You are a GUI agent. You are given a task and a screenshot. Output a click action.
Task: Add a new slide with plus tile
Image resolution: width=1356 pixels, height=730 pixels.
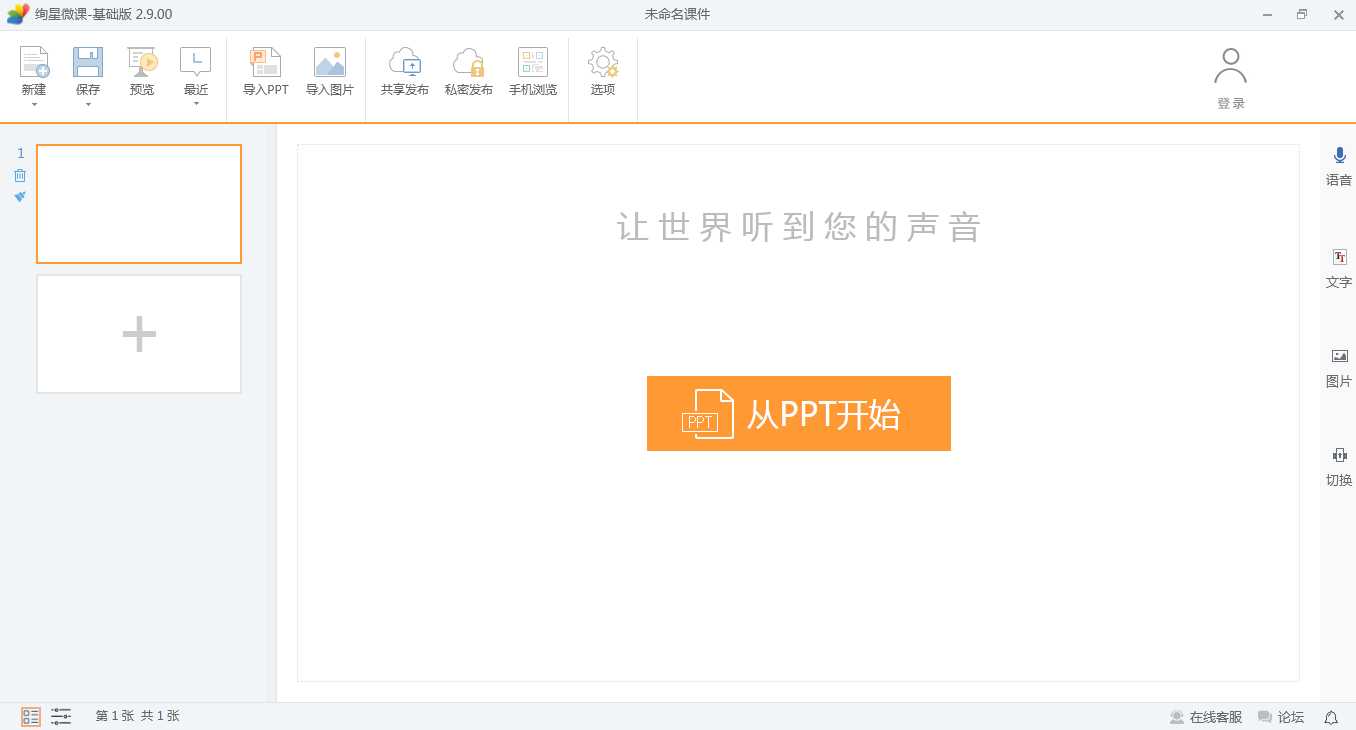[x=139, y=334]
